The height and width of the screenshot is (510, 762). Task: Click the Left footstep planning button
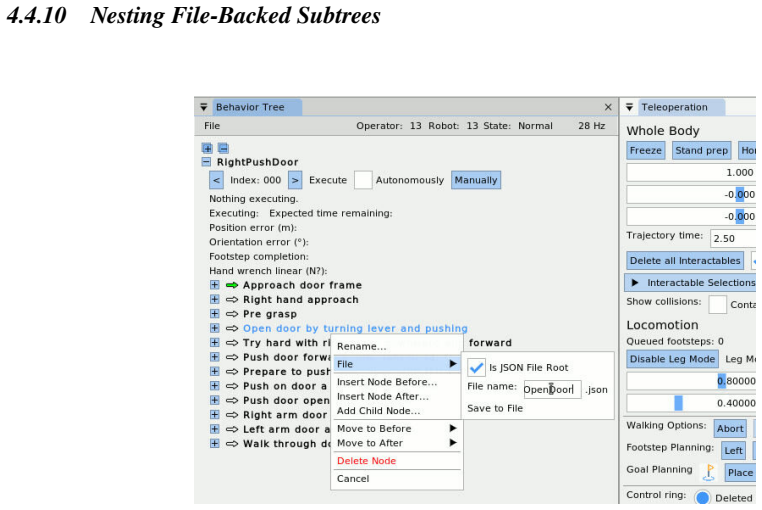(x=733, y=451)
